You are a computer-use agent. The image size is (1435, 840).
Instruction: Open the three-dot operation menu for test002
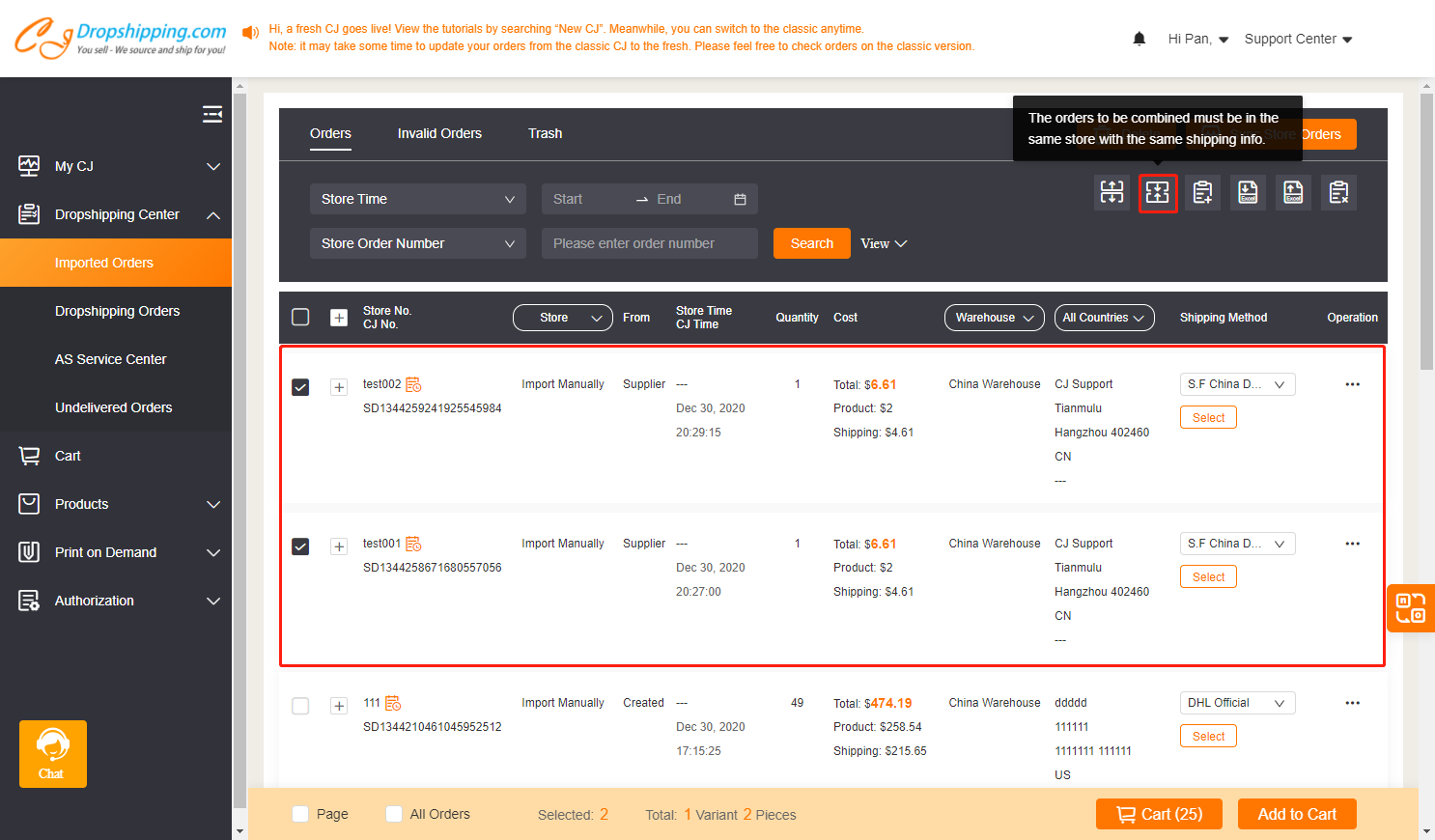1352,384
